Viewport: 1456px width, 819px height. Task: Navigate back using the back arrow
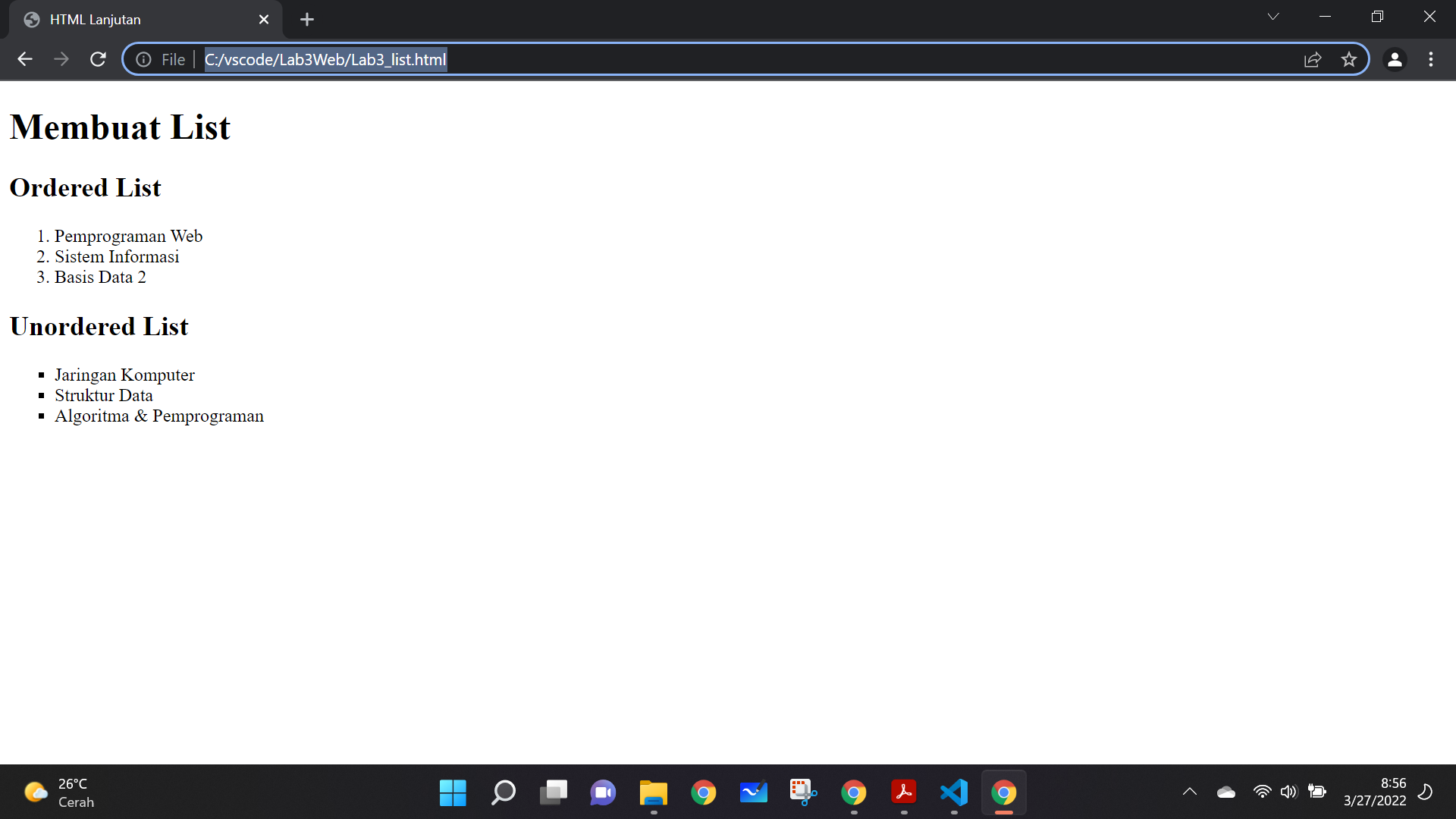tap(25, 59)
